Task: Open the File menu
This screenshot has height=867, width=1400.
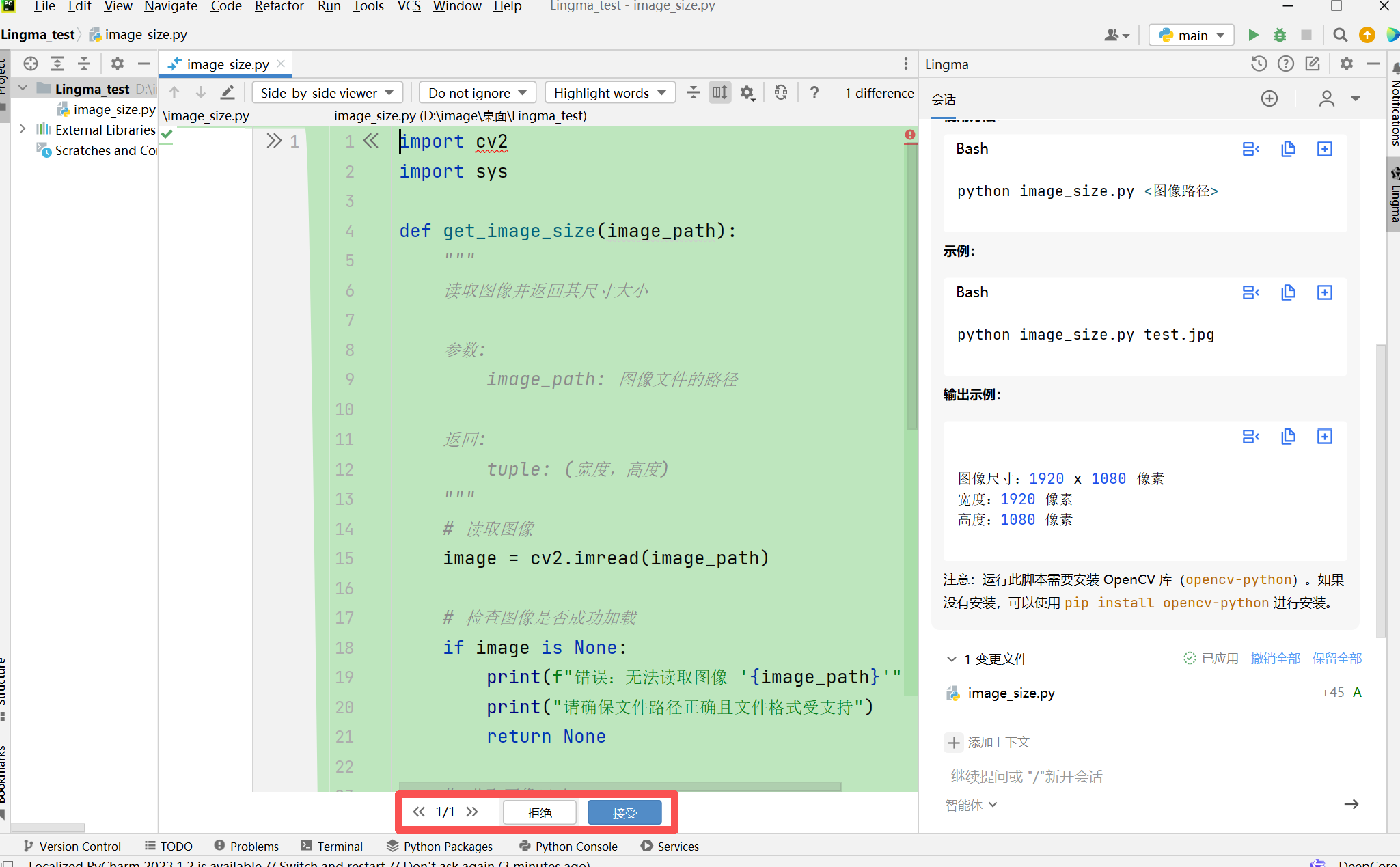Action: click(44, 7)
